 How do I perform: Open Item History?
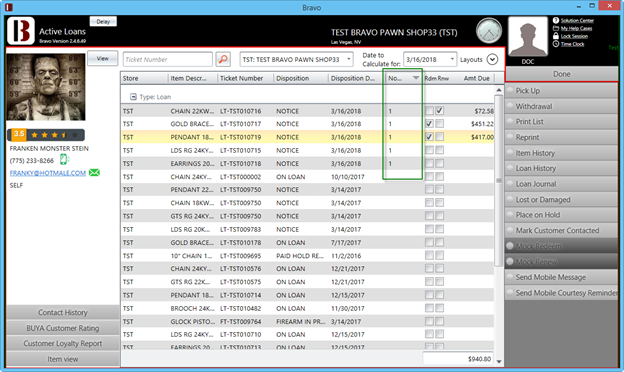click(x=562, y=153)
